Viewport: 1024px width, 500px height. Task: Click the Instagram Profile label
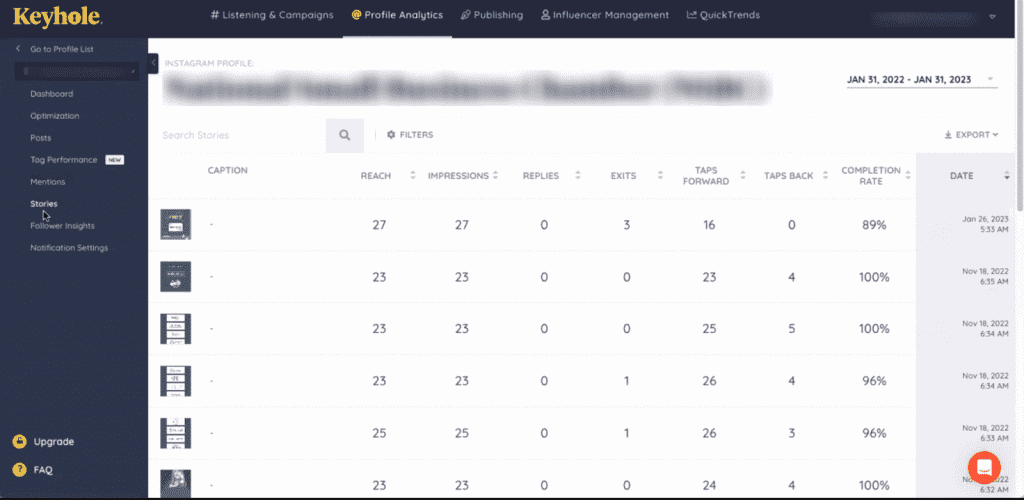click(209, 63)
